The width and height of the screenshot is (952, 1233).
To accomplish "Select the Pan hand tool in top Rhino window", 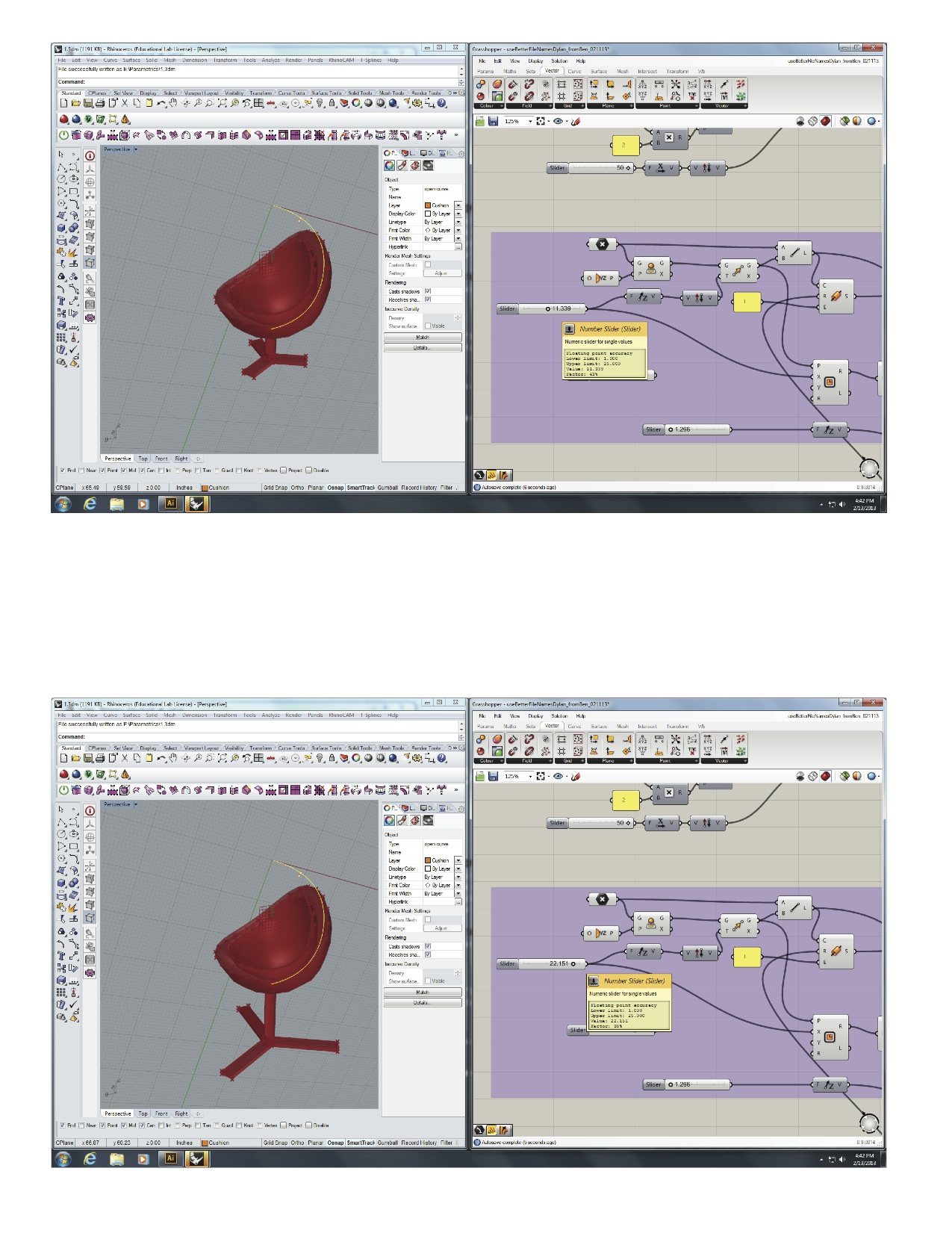I will tap(173, 103).
